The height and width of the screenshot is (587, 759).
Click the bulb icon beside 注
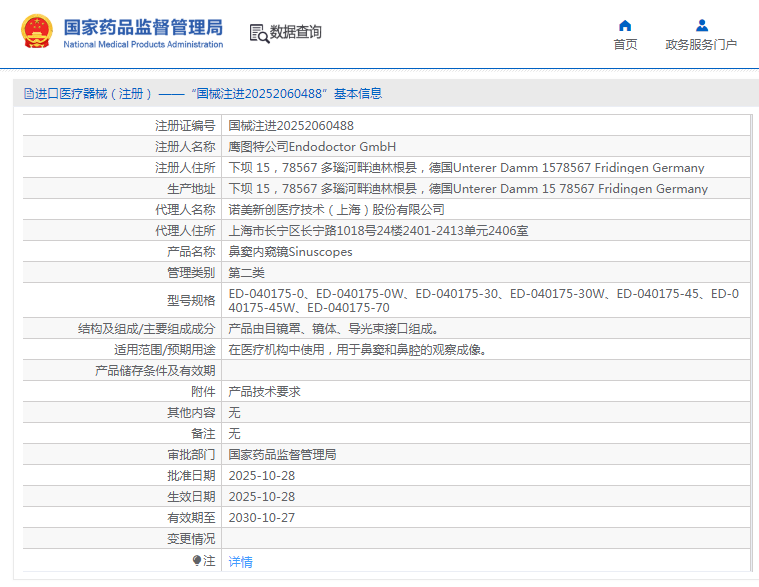(x=197, y=560)
